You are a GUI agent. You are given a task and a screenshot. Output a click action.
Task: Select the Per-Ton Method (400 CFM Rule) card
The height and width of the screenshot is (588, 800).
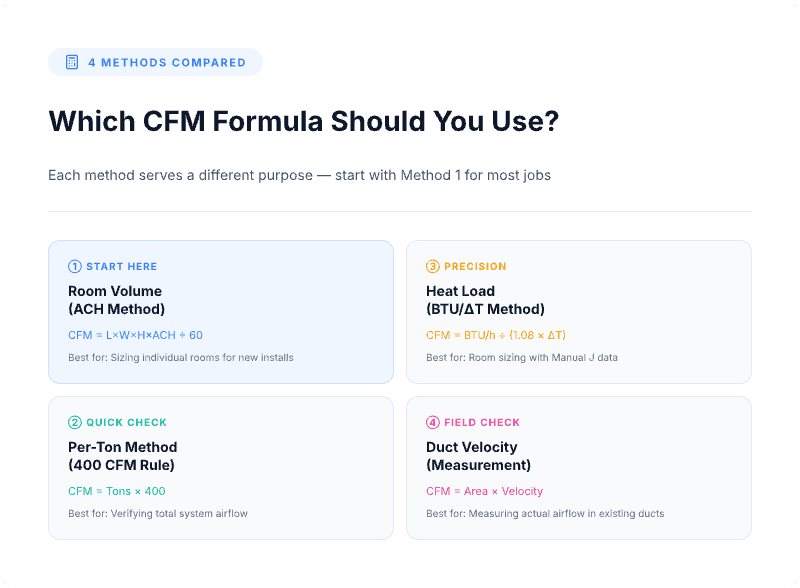(220, 467)
